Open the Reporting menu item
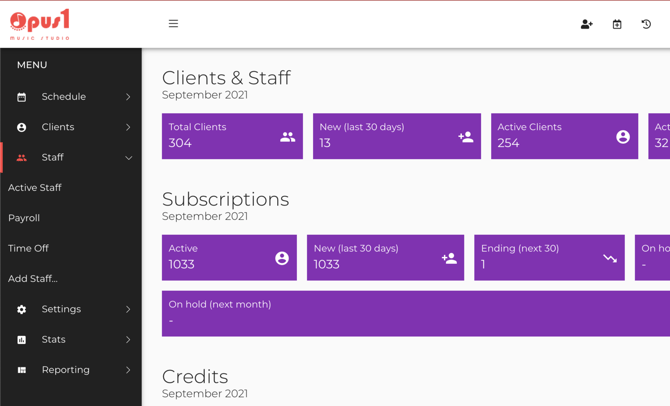 65,370
